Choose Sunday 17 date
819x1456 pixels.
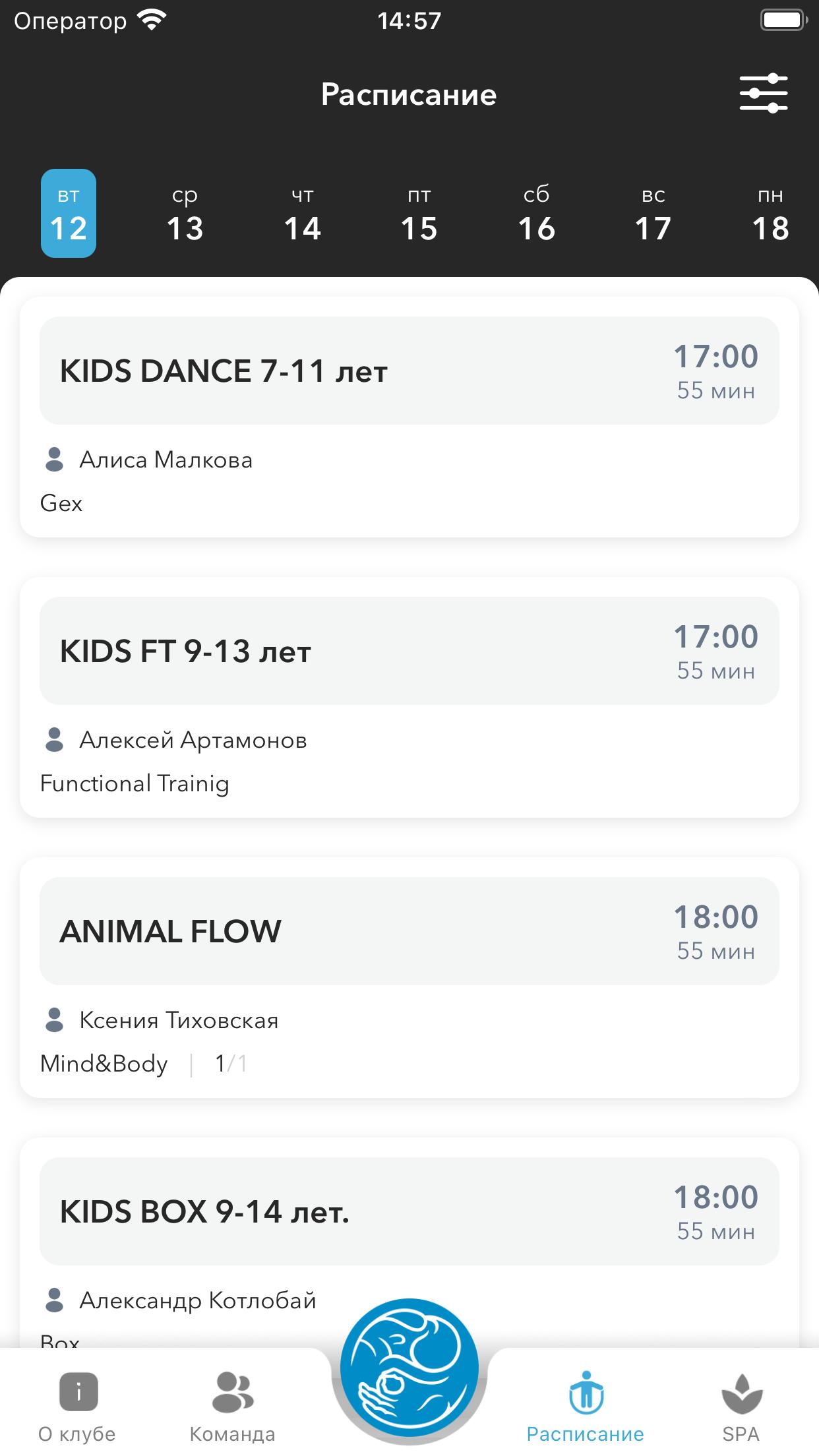(653, 214)
